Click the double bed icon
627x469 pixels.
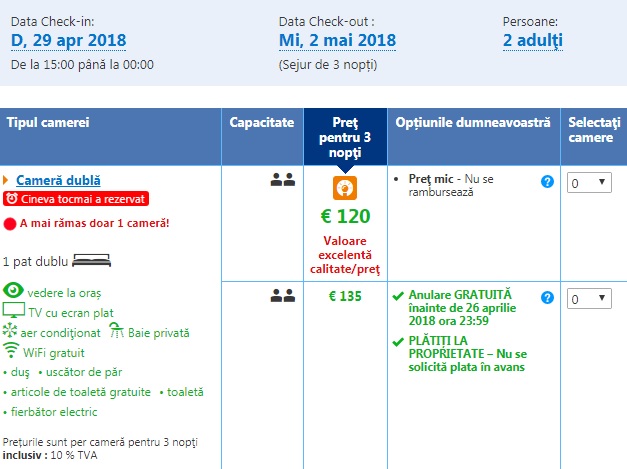tap(93, 261)
